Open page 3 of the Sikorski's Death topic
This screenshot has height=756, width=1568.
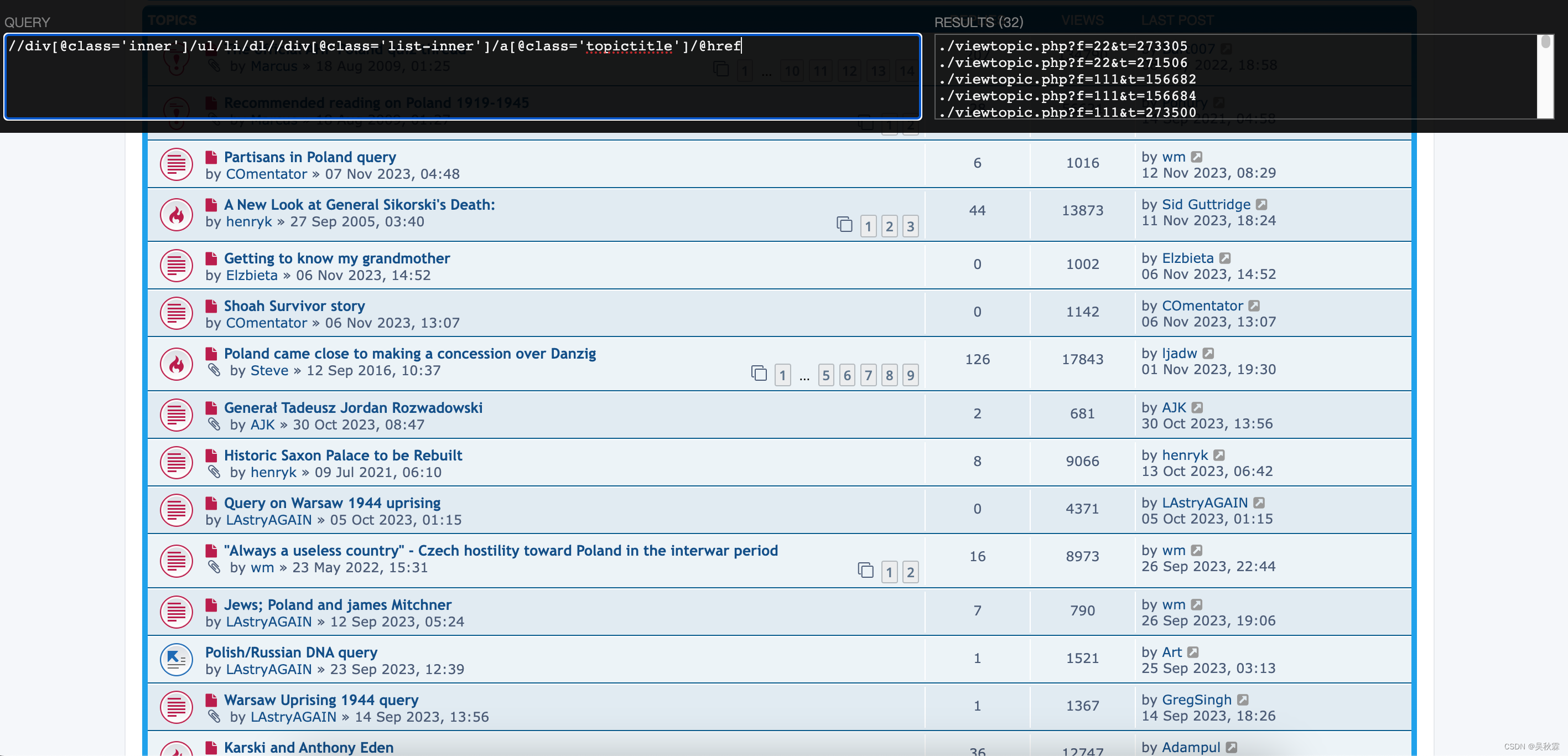(x=911, y=226)
